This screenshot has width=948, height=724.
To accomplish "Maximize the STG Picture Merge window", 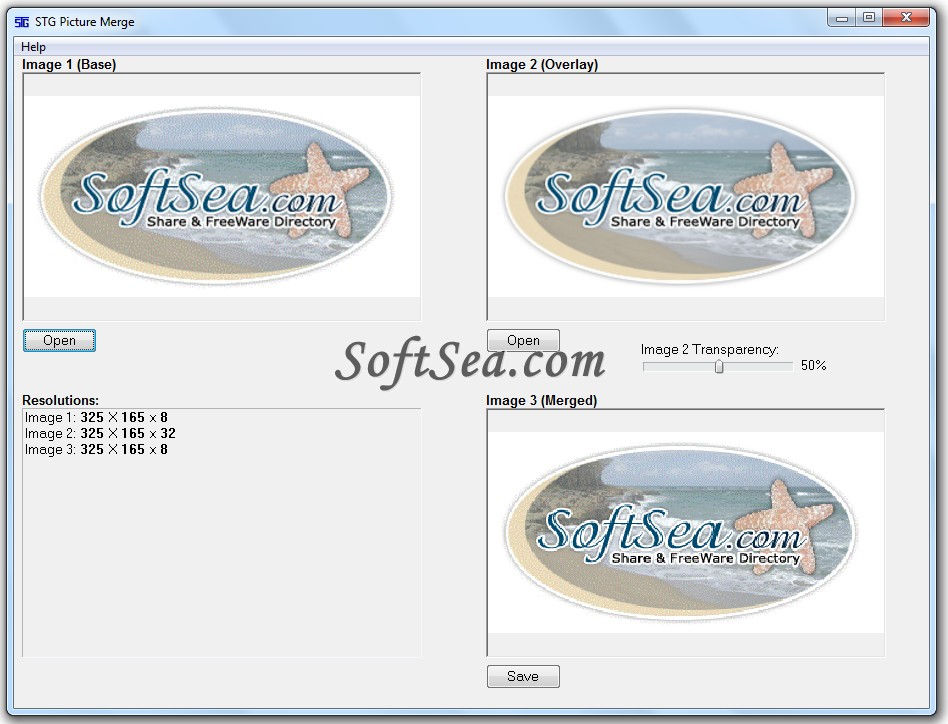I will point(869,18).
